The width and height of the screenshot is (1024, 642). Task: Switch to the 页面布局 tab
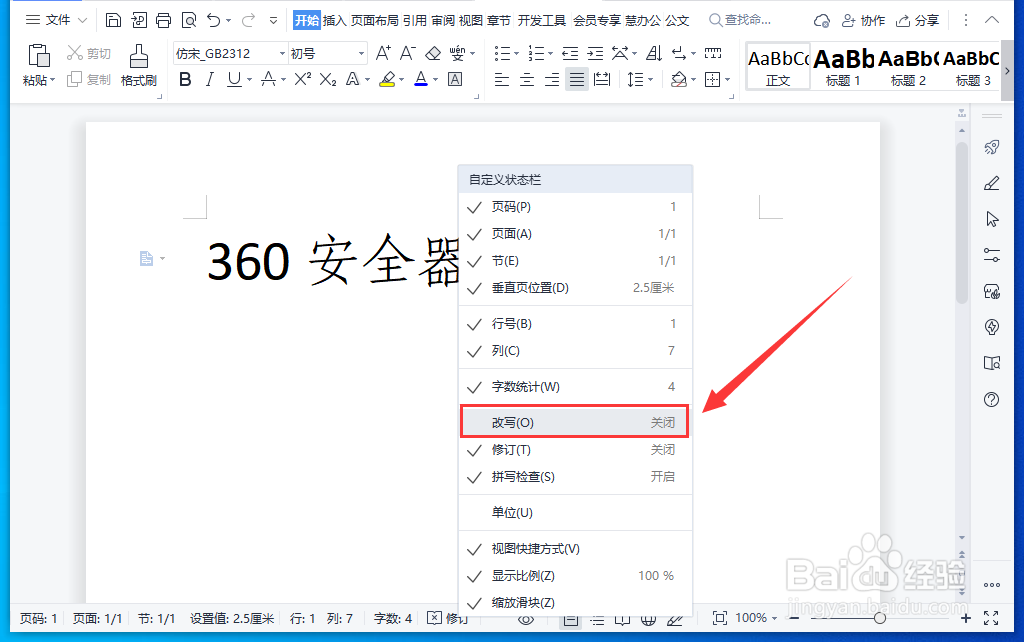click(374, 20)
